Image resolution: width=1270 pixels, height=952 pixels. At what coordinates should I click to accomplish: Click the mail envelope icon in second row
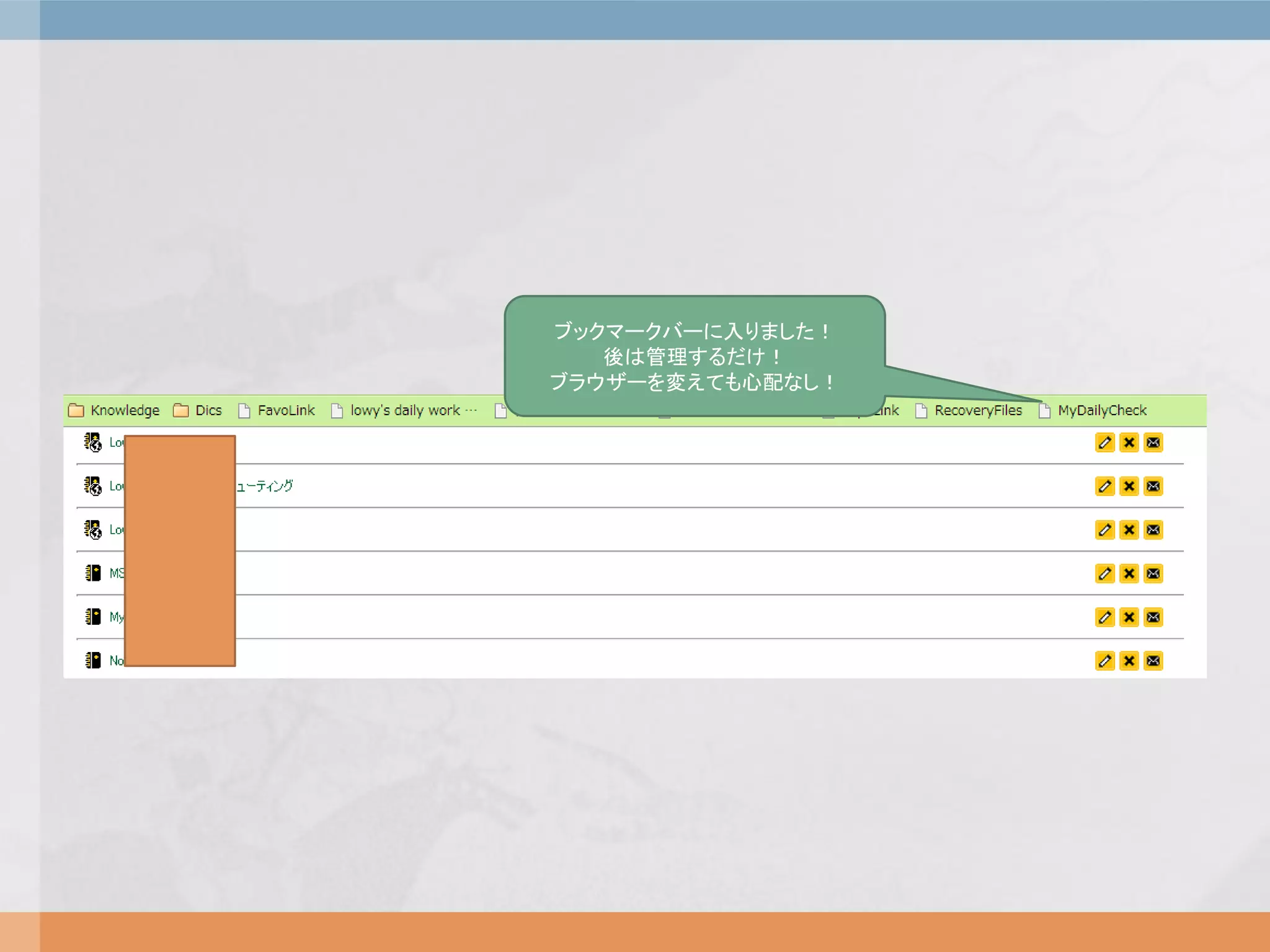coord(1153,486)
